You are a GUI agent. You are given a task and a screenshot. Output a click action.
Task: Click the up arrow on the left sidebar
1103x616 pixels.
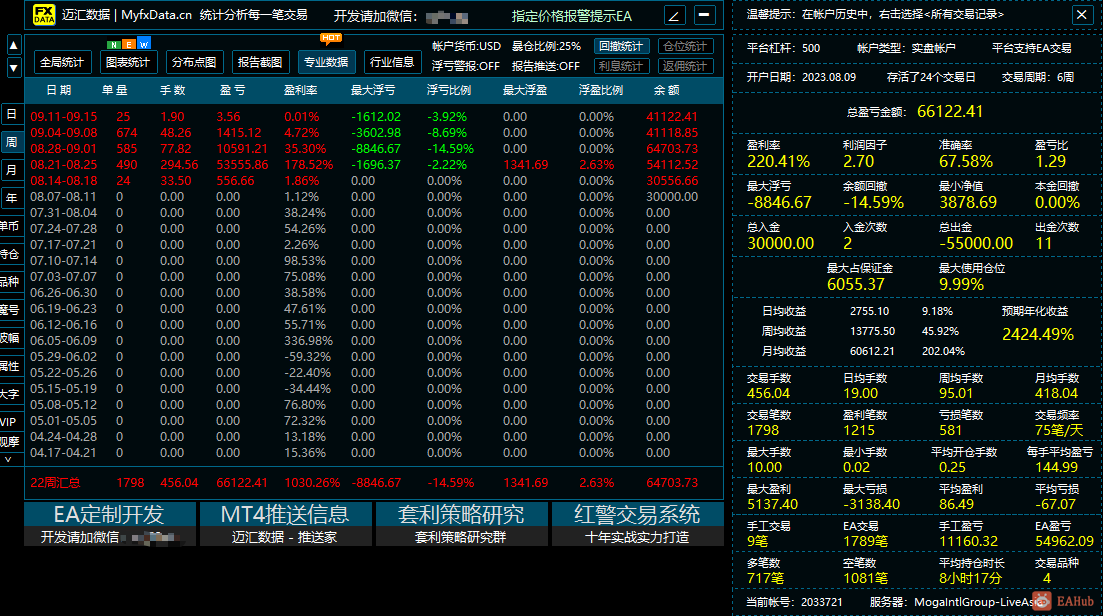13,46
